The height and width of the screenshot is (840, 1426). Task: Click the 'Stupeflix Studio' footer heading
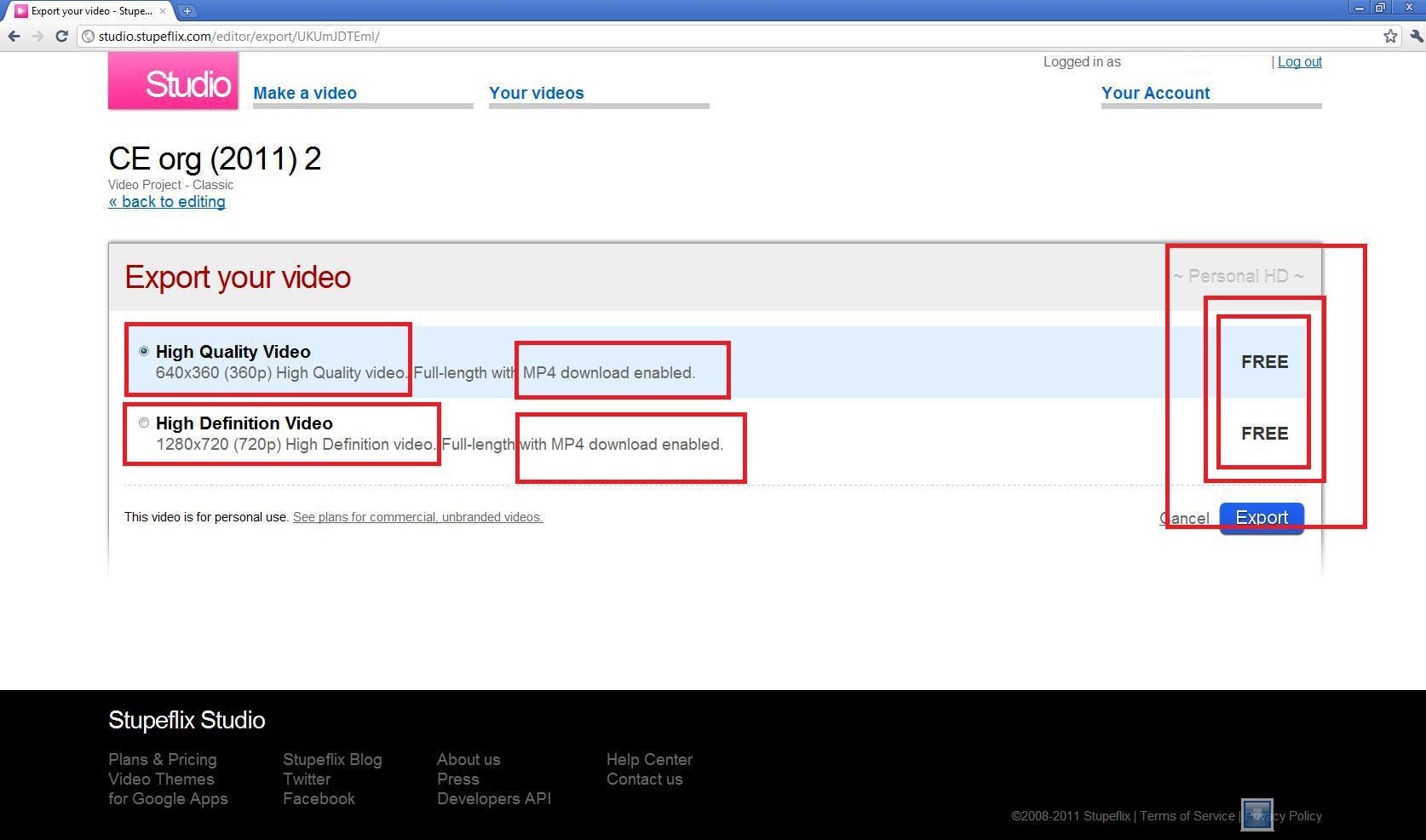187,720
